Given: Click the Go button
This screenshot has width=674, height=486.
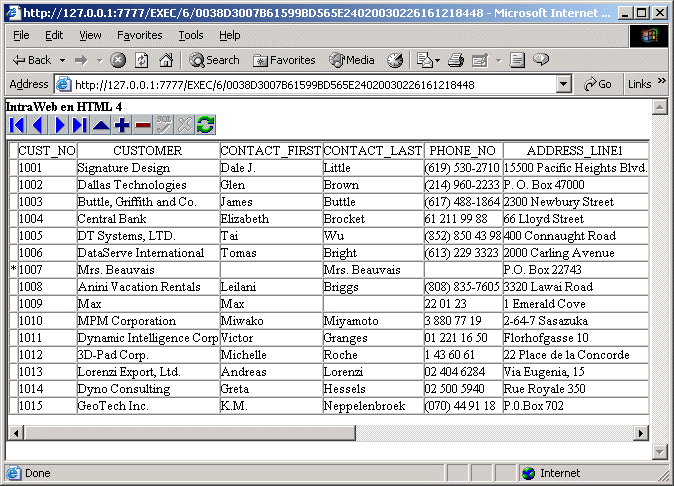Looking at the screenshot, I should pos(599,84).
